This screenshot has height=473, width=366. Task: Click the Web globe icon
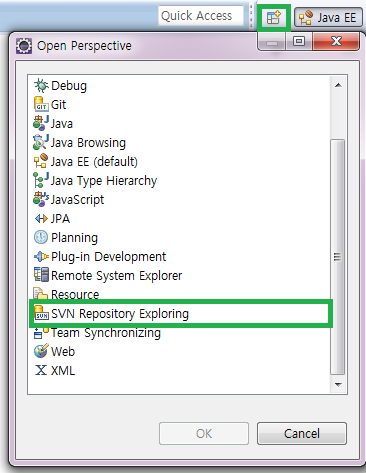tap(41, 351)
